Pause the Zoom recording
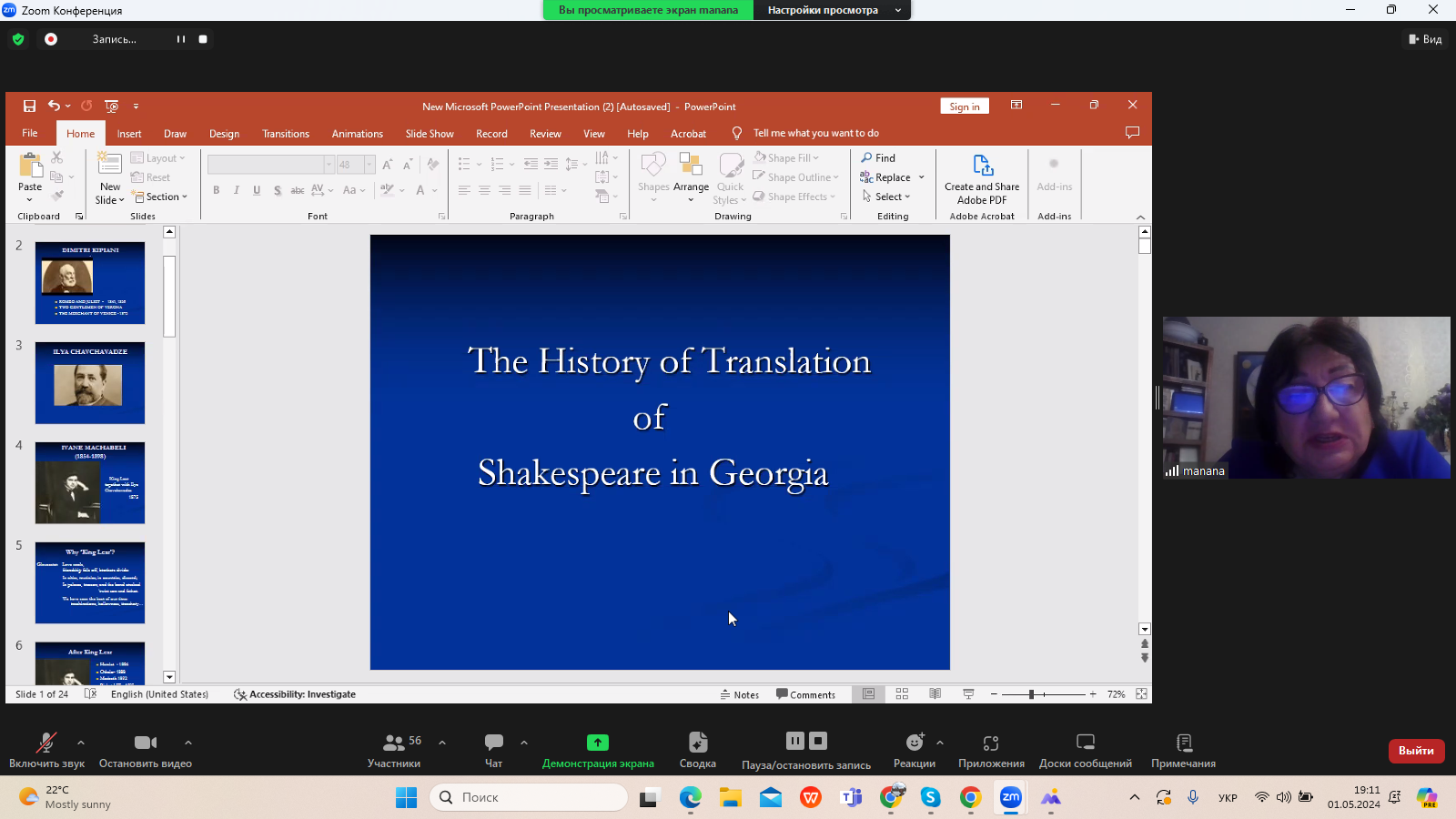Viewport: 1456px width, 819px height. 795,741
